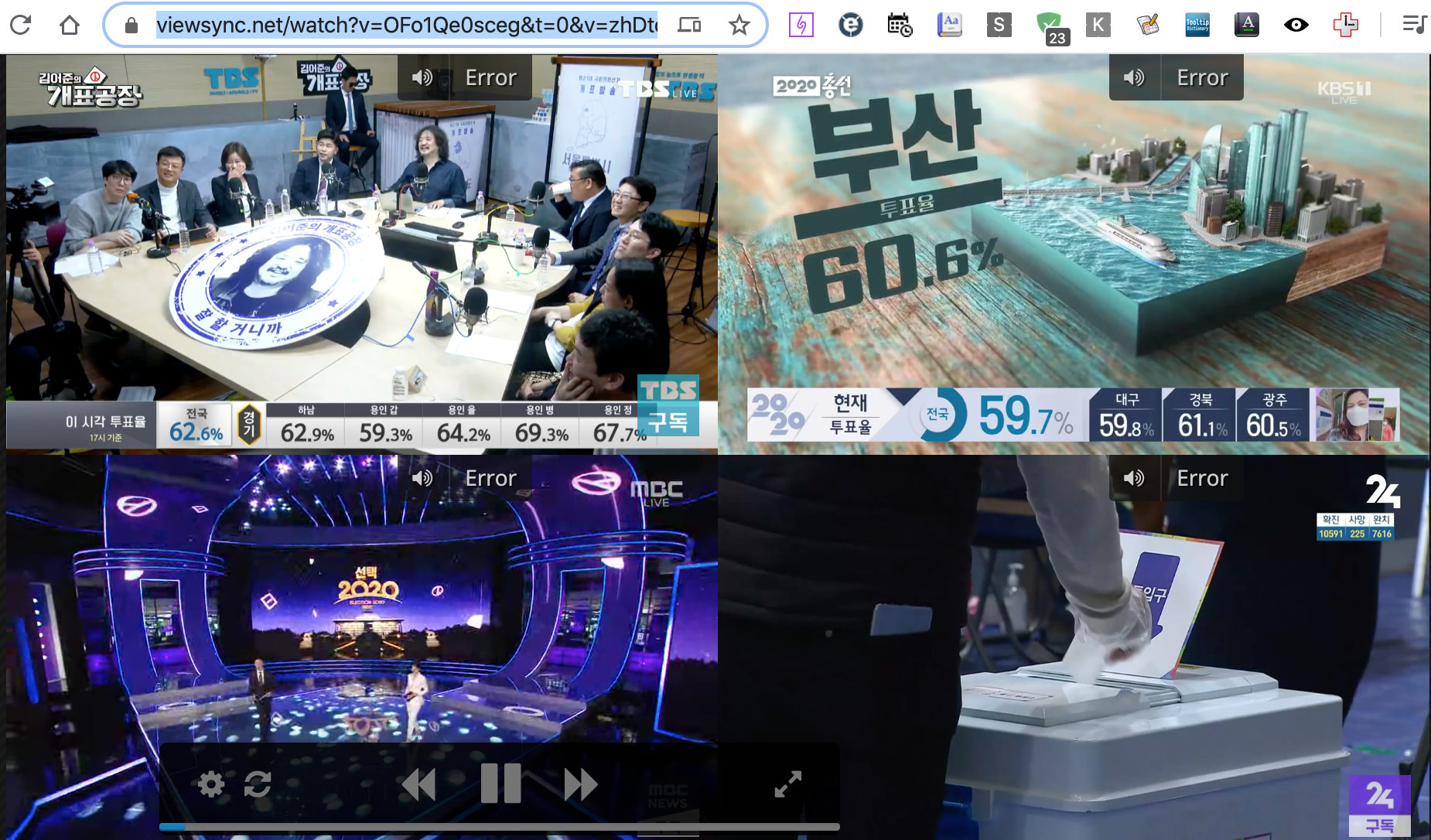The width and height of the screenshot is (1431, 840).
Task: Mute the TBS top-left video speaker
Action: coord(422,77)
